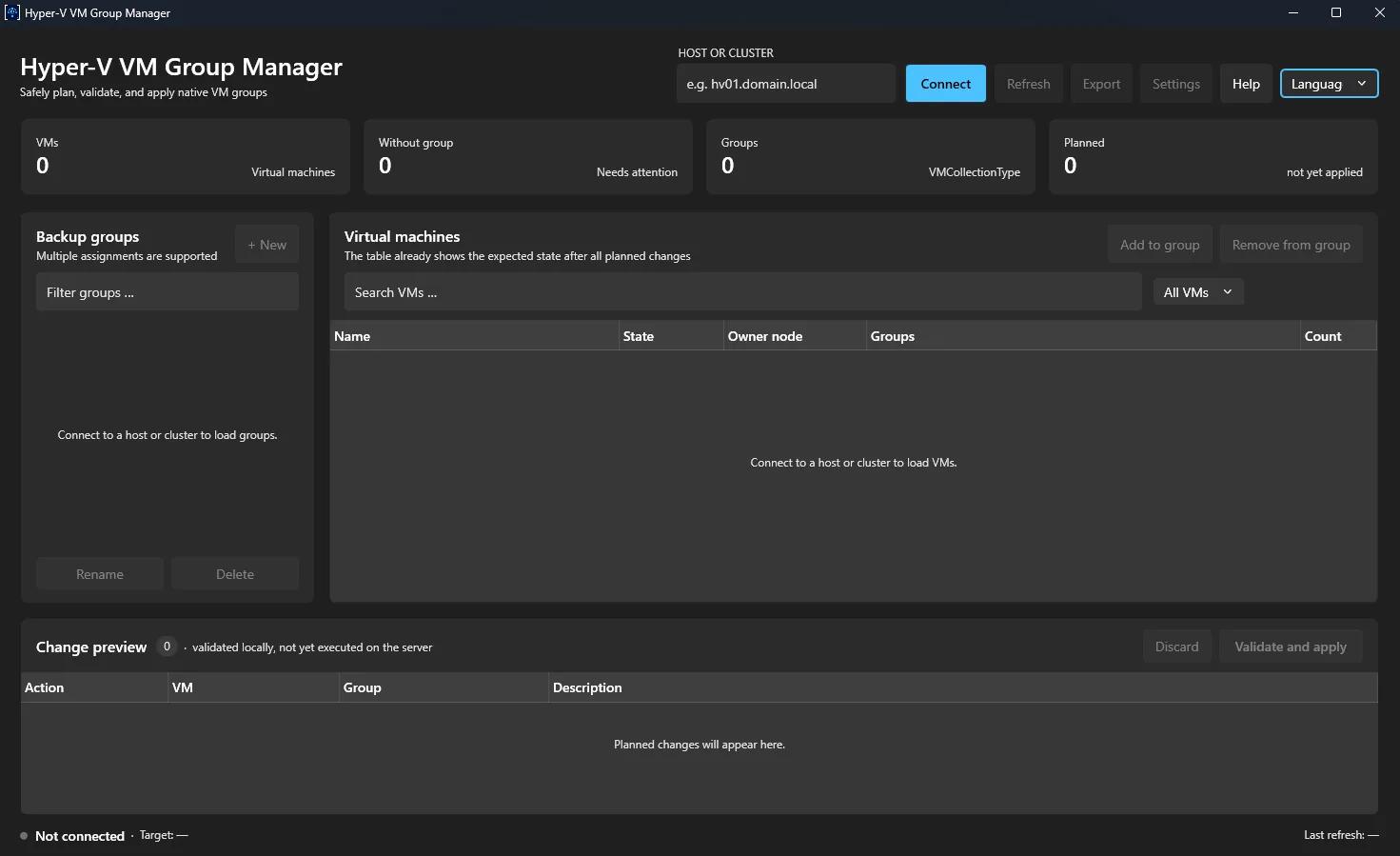Screen dimensions: 1400x856
Task: Focus the host or cluster input field
Action: pyautogui.click(x=786, y=84)
